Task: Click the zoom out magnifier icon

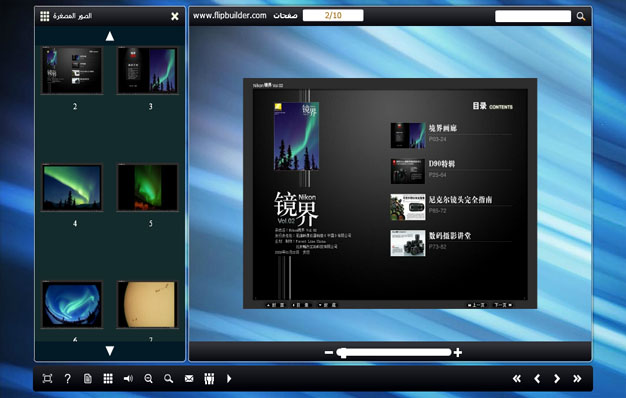Action: (149, 378)
